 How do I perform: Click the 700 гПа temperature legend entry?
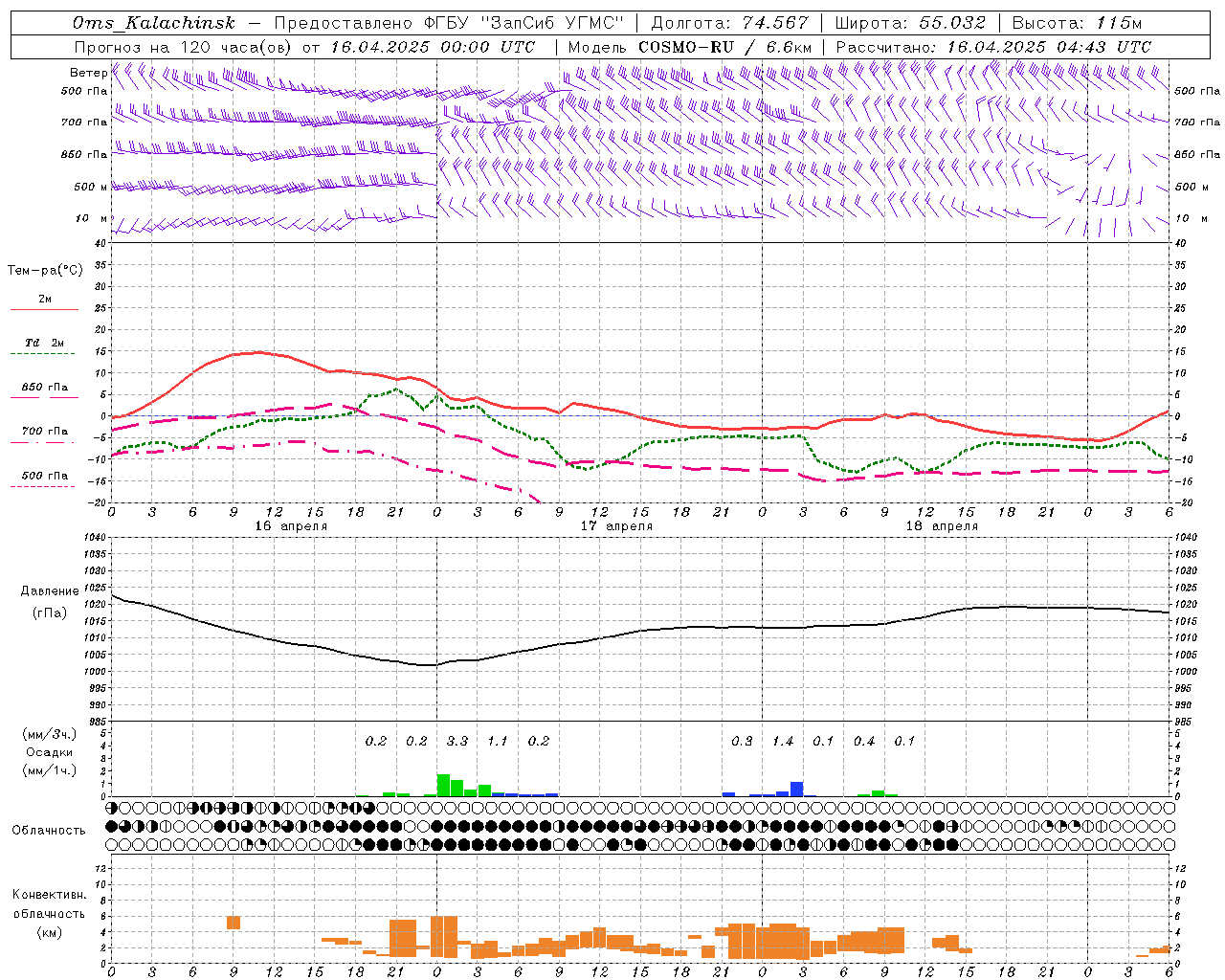[45, 432]
